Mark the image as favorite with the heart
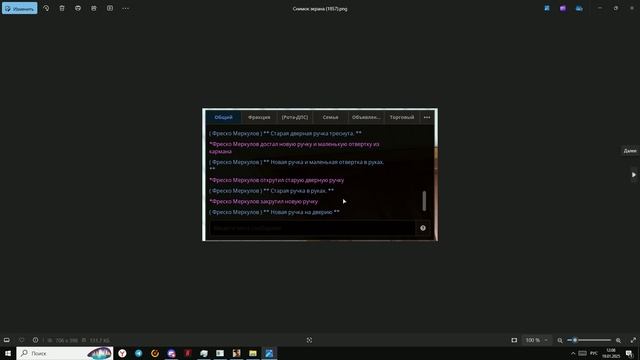Viewport: 640px width, 360px height. (22, 340)
